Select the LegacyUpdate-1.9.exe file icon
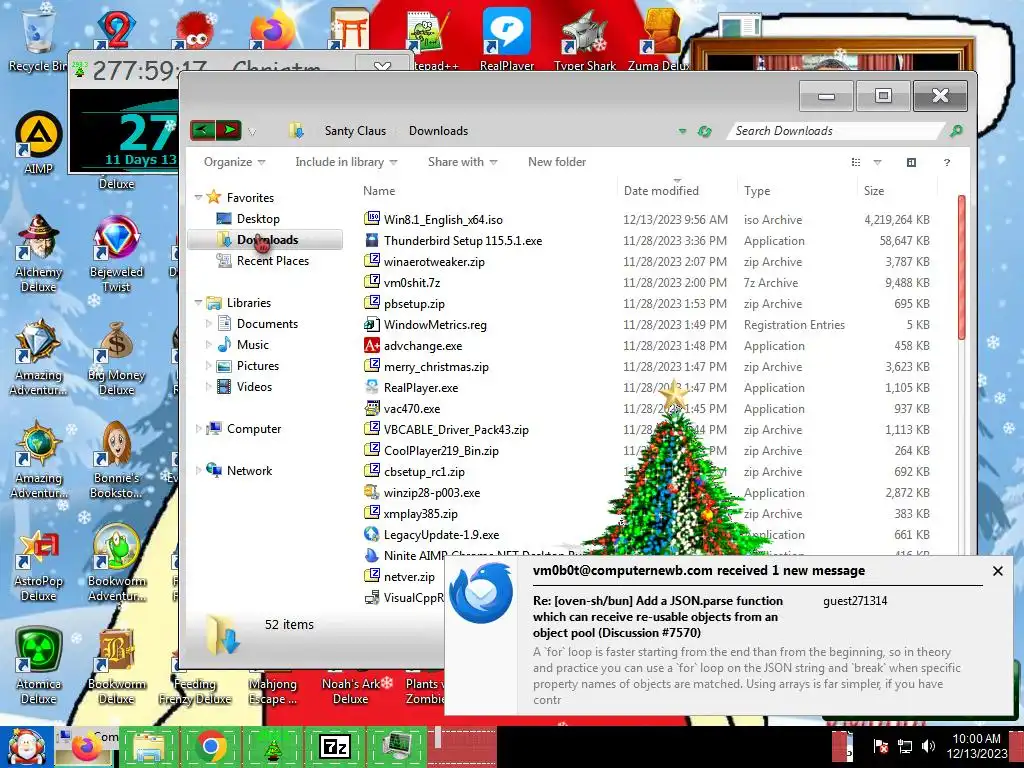The image size is (1024, 768). coord(372,534)
